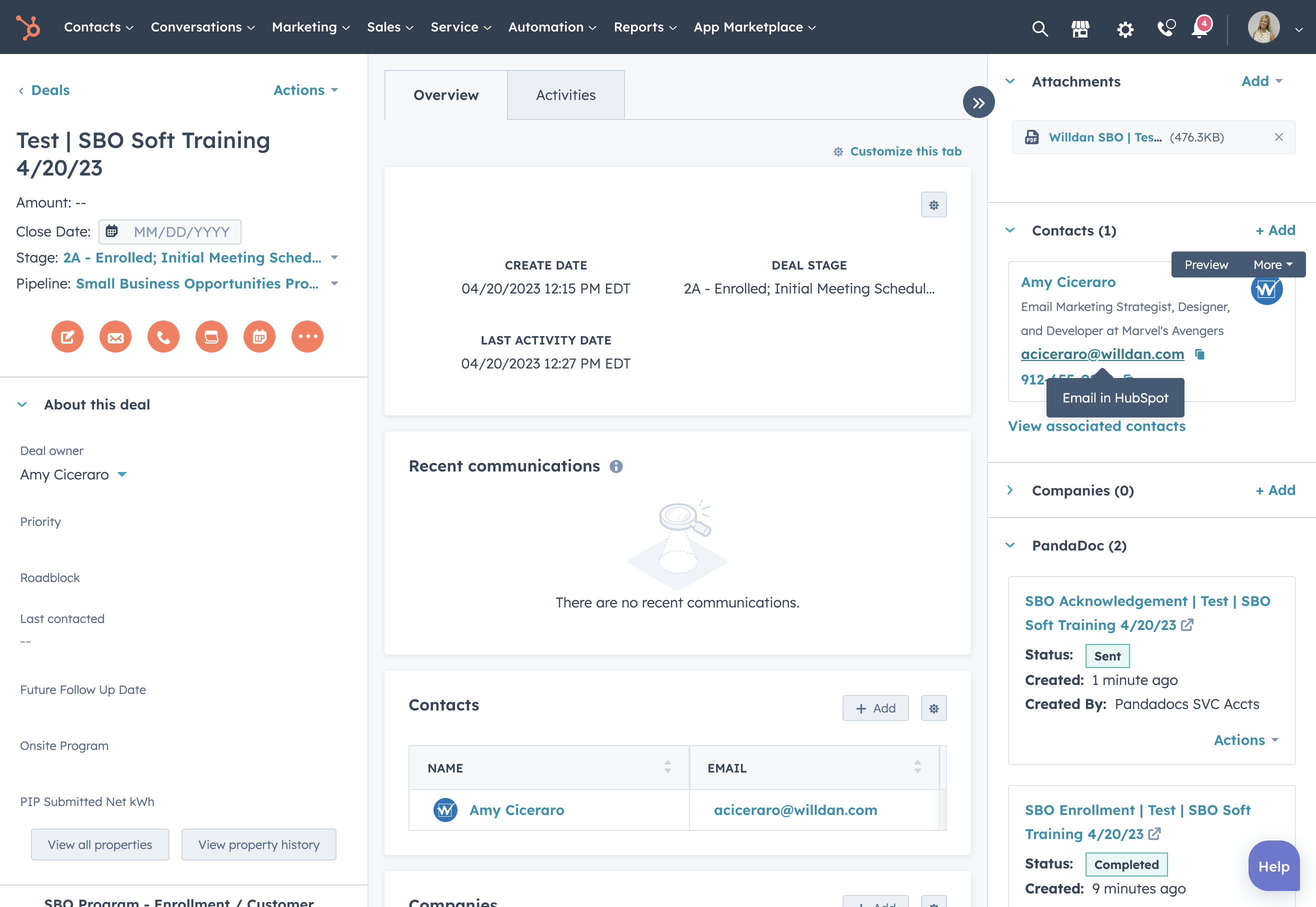Open Attachments Add dropdown

[x=1261, y=80]
